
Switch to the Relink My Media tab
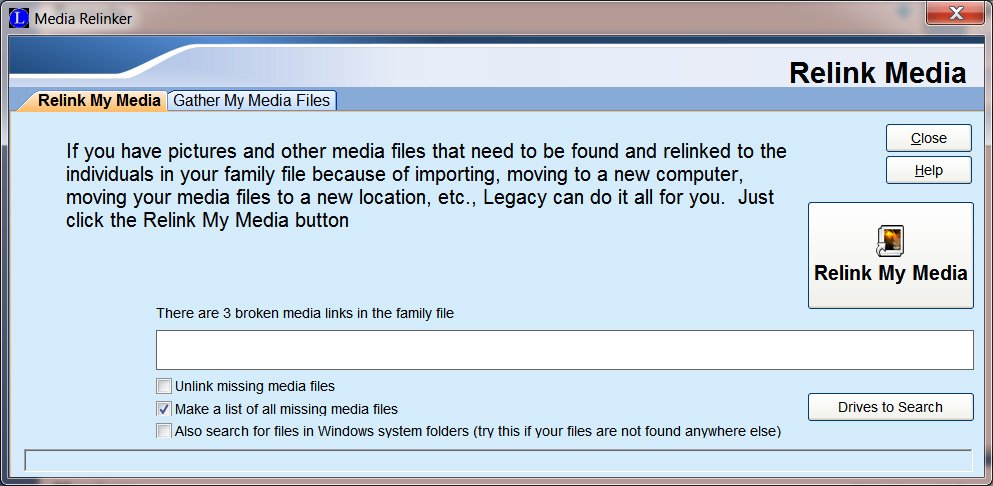97,101
